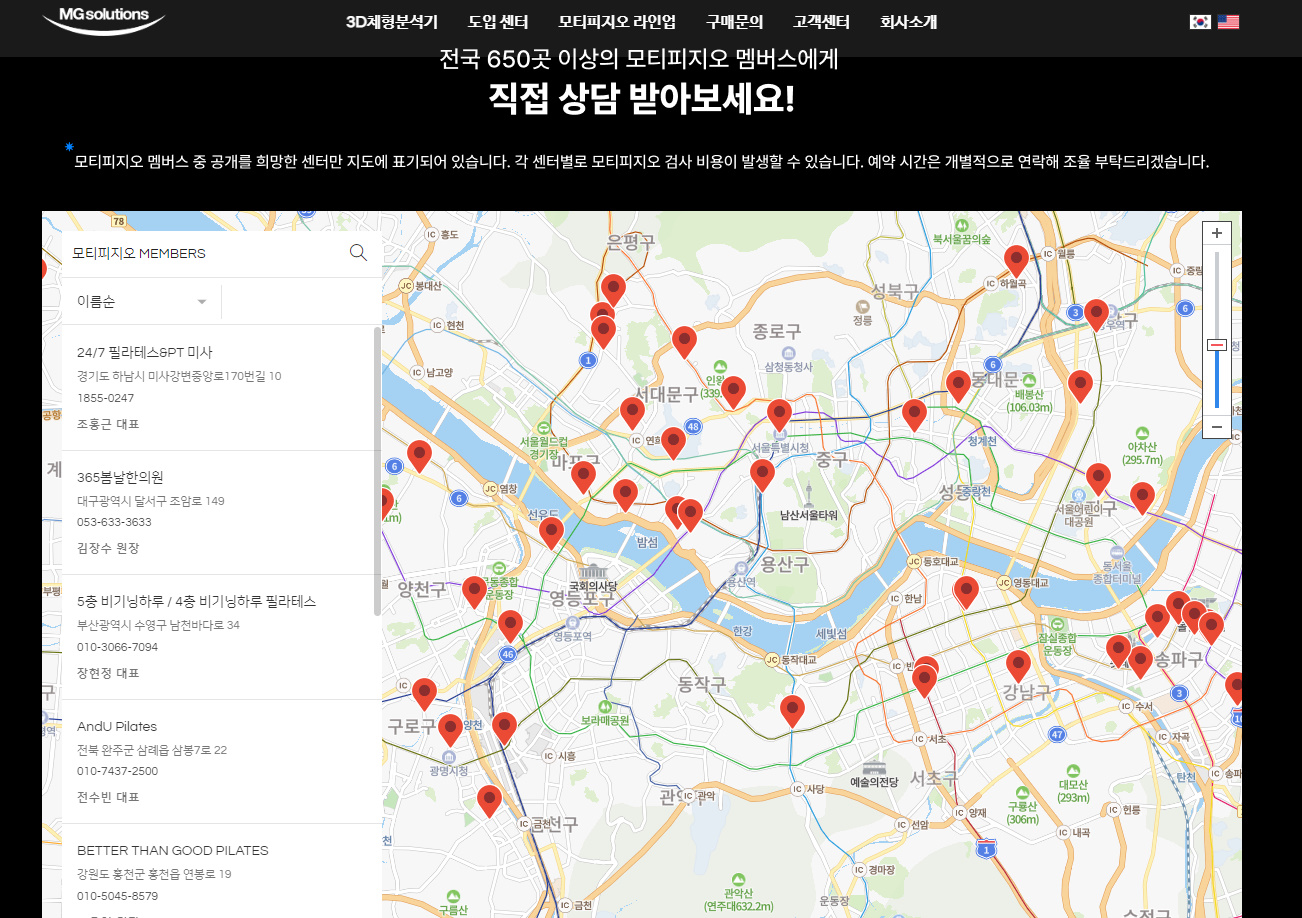The width and height of the screenshot is (1302, 918).
Task: Open the 회사소개 menu
Action: 909,22
